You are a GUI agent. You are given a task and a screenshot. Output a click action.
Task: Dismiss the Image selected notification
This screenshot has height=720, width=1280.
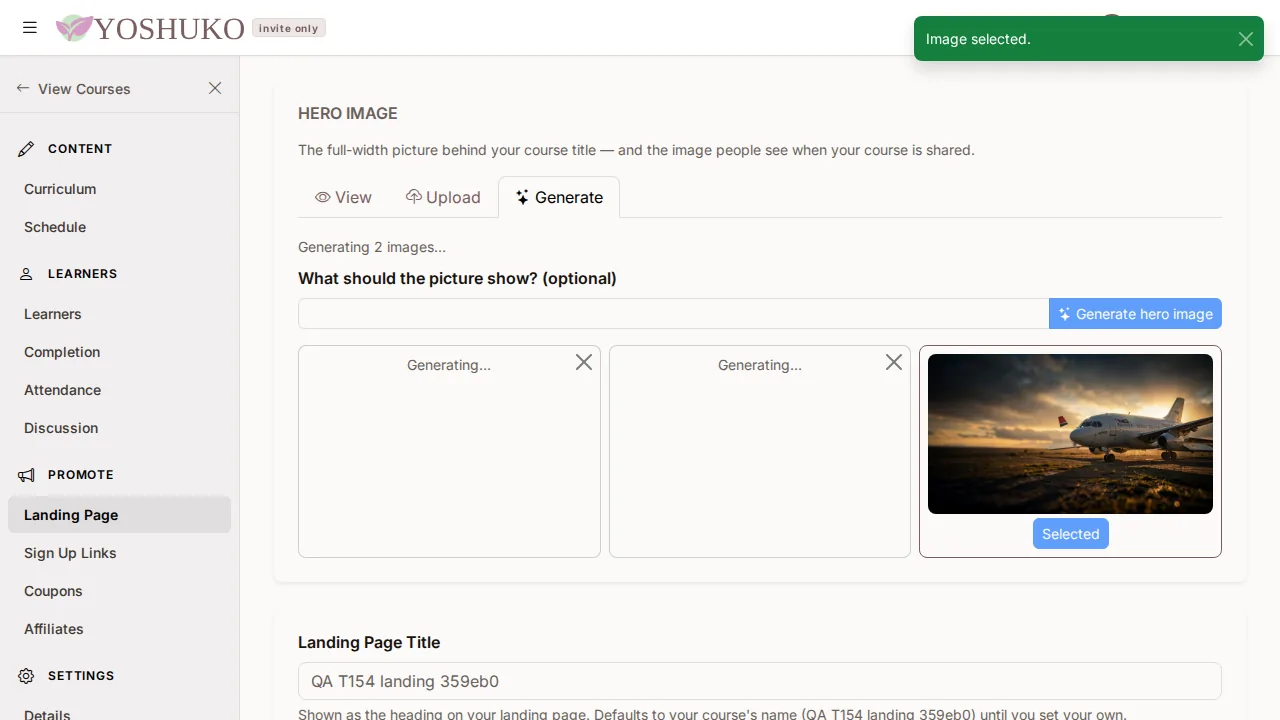(1245, 39)
